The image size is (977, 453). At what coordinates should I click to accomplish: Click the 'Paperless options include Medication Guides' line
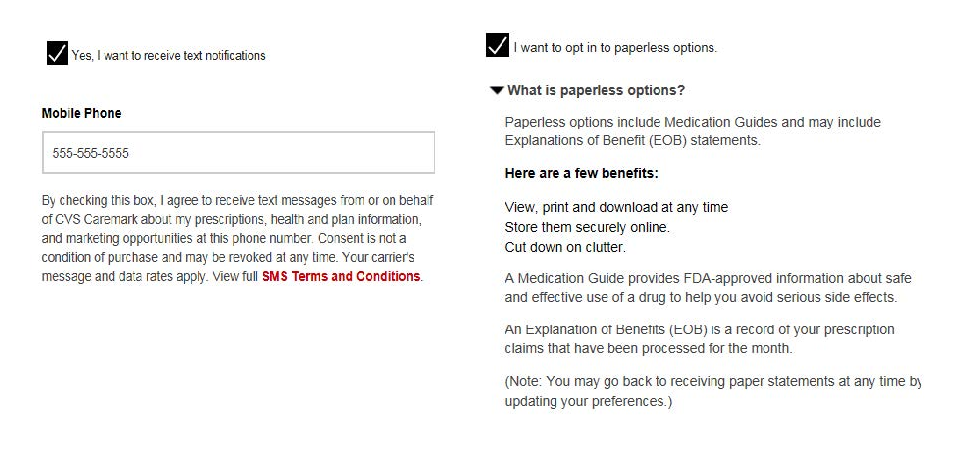click(692, 123)
